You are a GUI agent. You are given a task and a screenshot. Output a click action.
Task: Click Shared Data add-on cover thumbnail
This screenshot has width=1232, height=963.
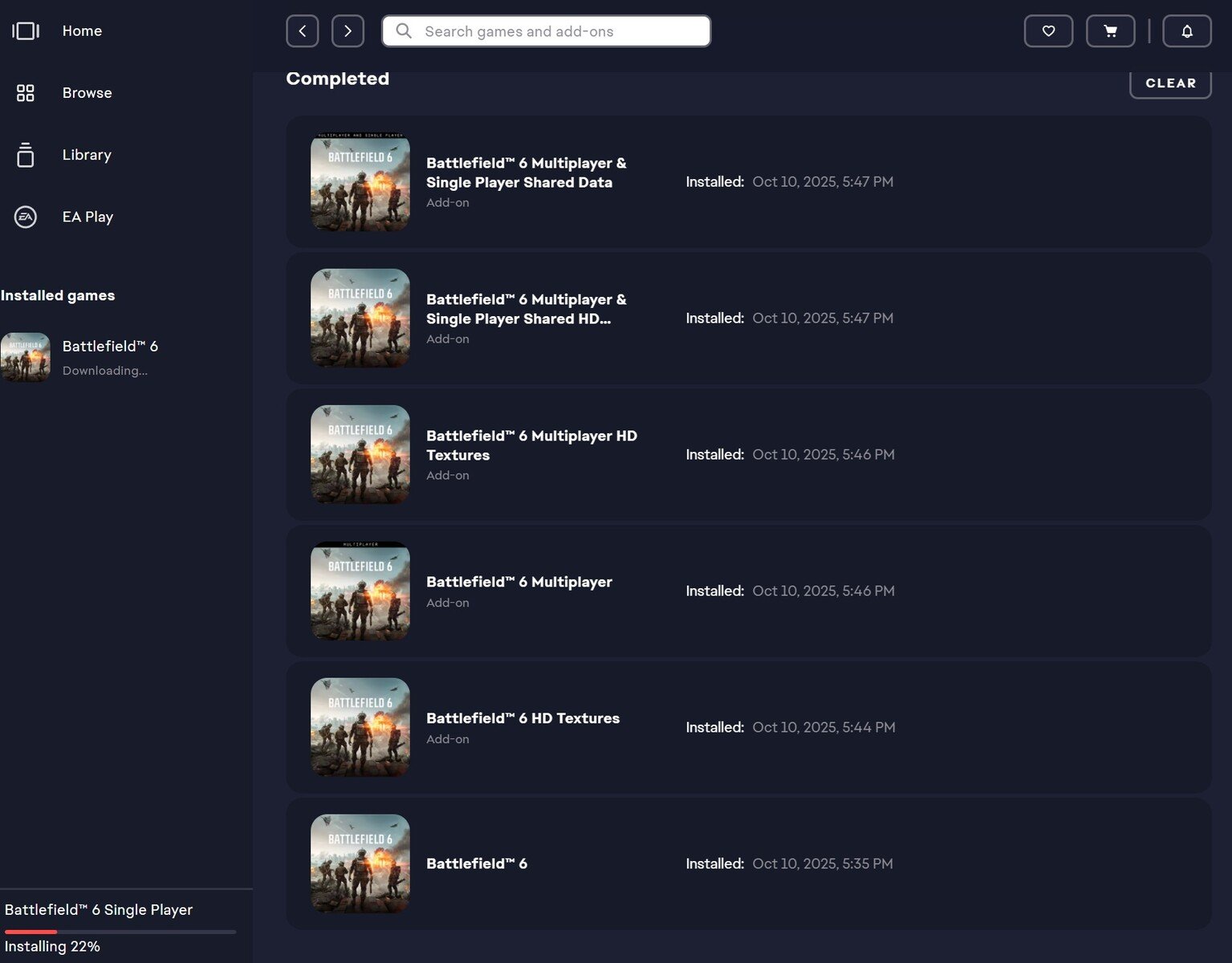(x=360, y=182)
